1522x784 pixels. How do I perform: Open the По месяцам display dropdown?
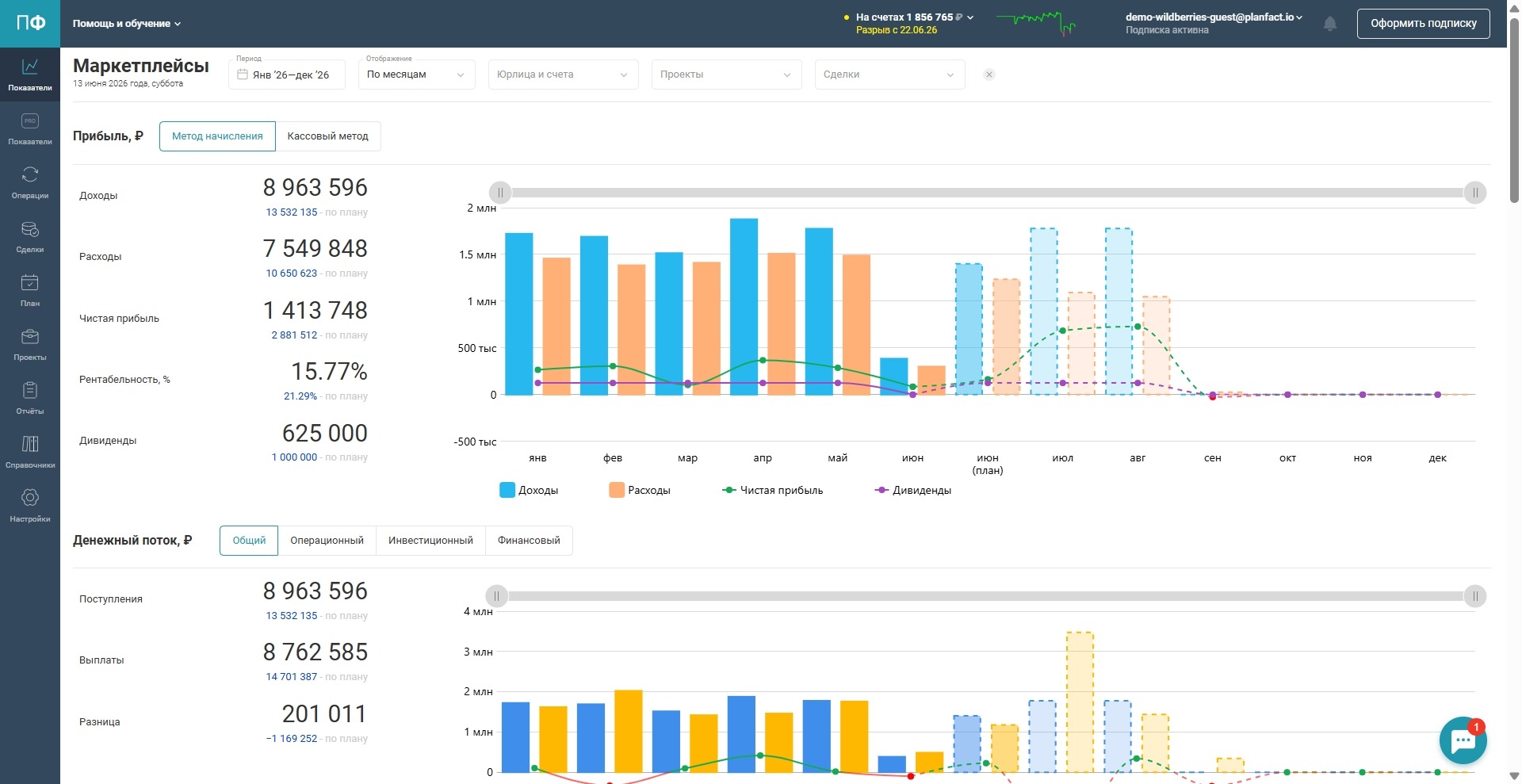pos(416,75)
